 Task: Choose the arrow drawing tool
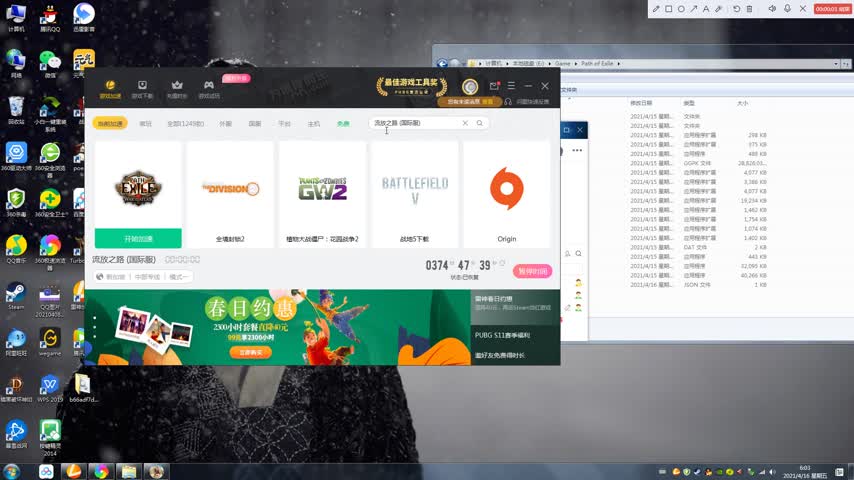click(694, 9)
